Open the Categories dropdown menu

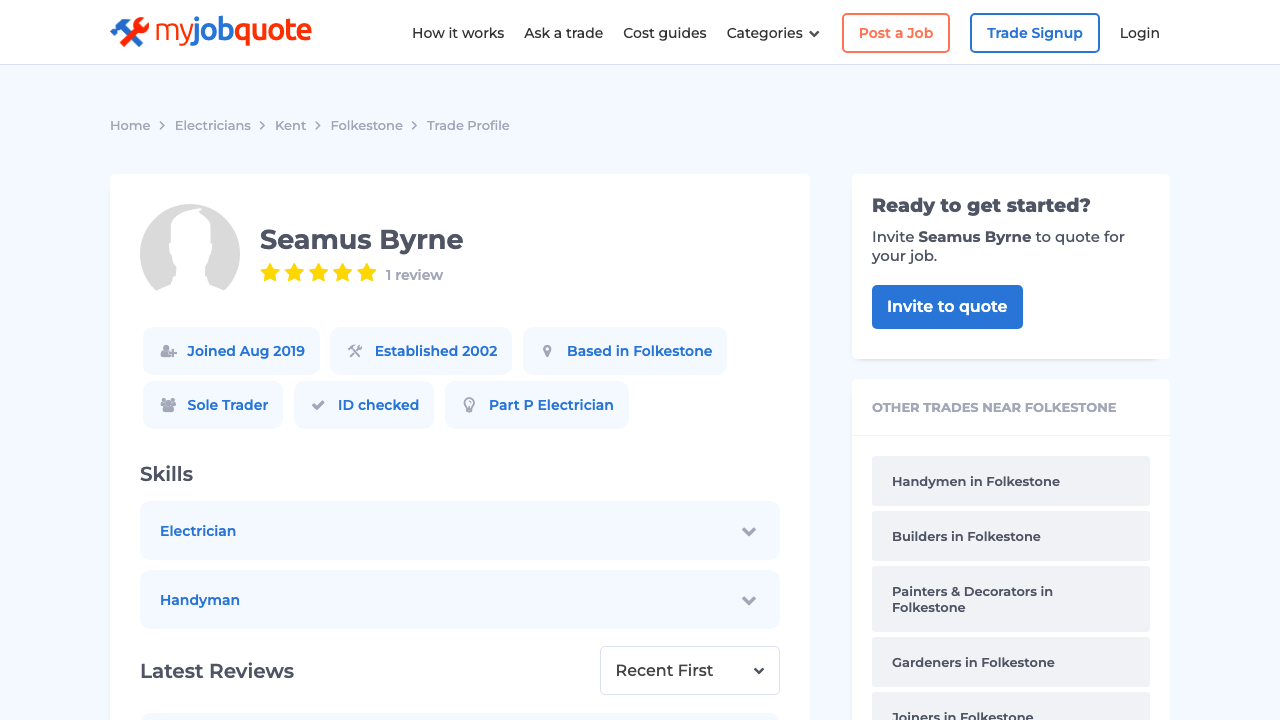pyautogui.click(x=773, y=33)
